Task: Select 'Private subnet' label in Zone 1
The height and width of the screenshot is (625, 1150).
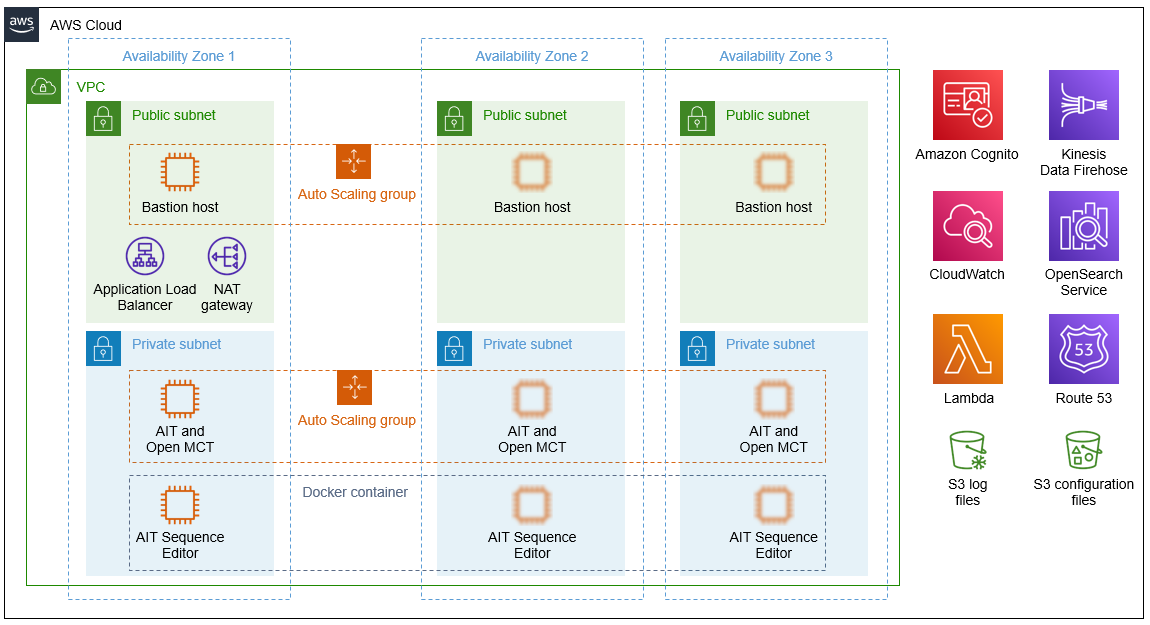Action: point(176,344)
